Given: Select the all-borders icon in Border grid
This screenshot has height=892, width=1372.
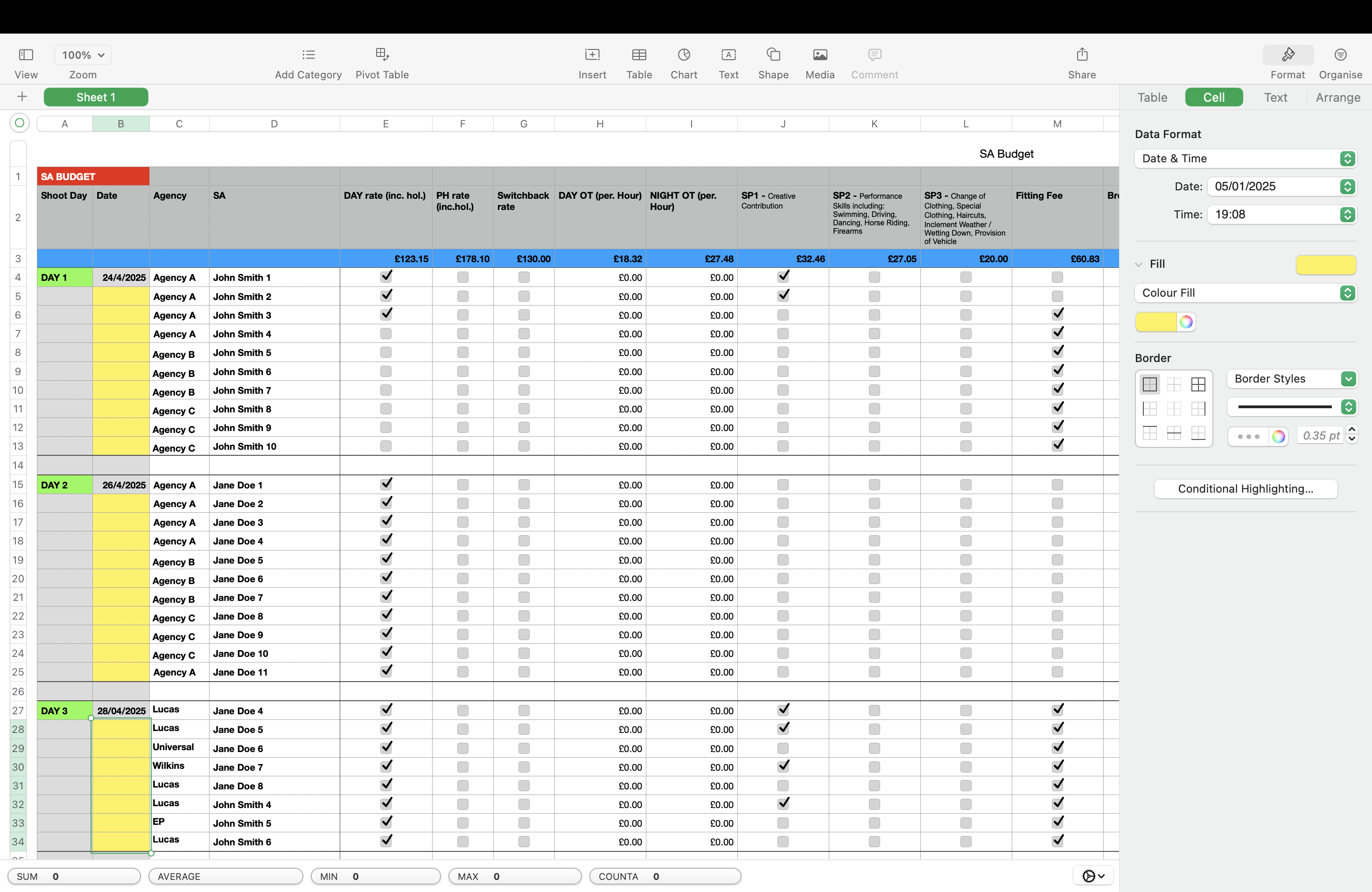Looking at the screenshot, I should click(x=1198, y=384).
